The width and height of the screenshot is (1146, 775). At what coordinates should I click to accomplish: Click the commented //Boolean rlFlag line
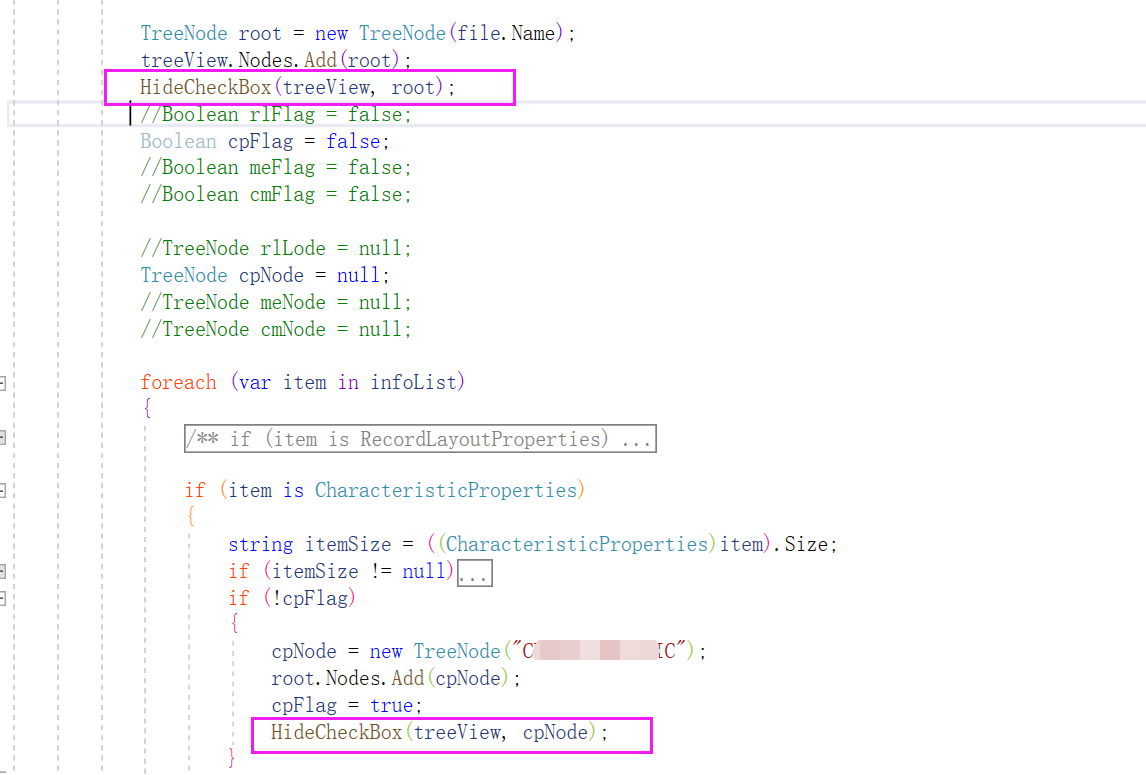click(277, 114)
